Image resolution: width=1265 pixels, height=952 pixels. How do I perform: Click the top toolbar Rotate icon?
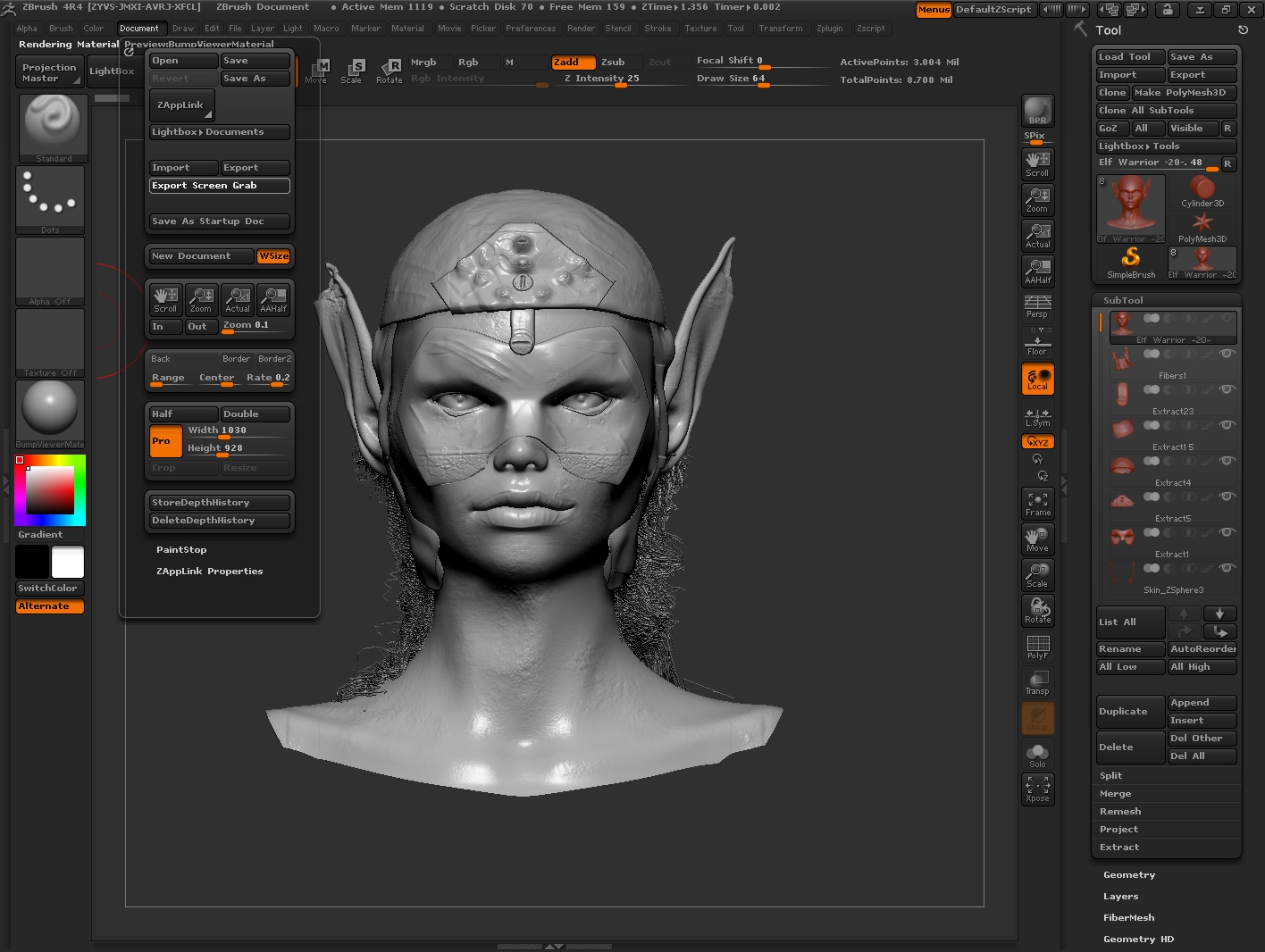tap(390, 71)
